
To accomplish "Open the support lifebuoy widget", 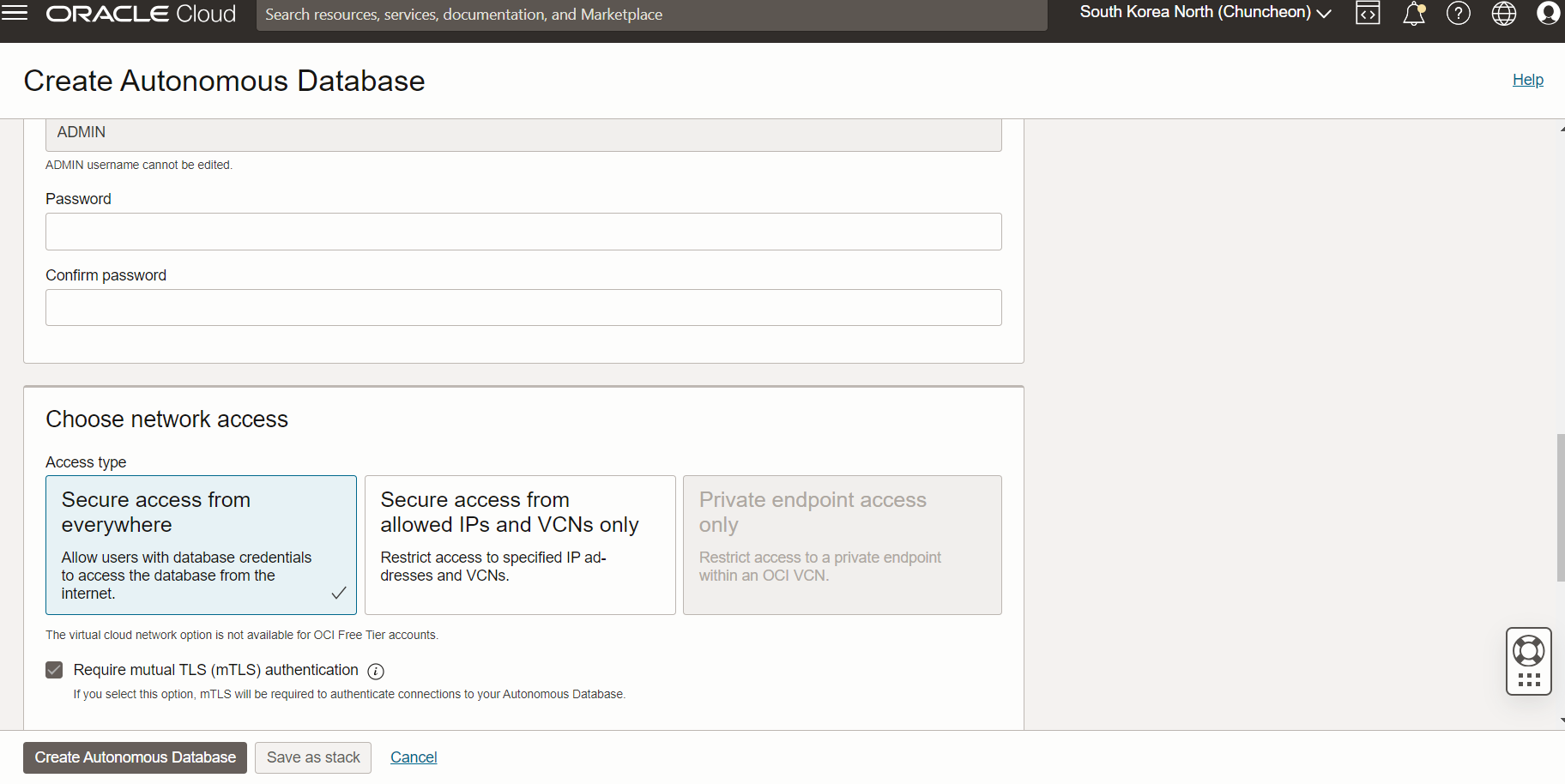I will coord(1529,651).
